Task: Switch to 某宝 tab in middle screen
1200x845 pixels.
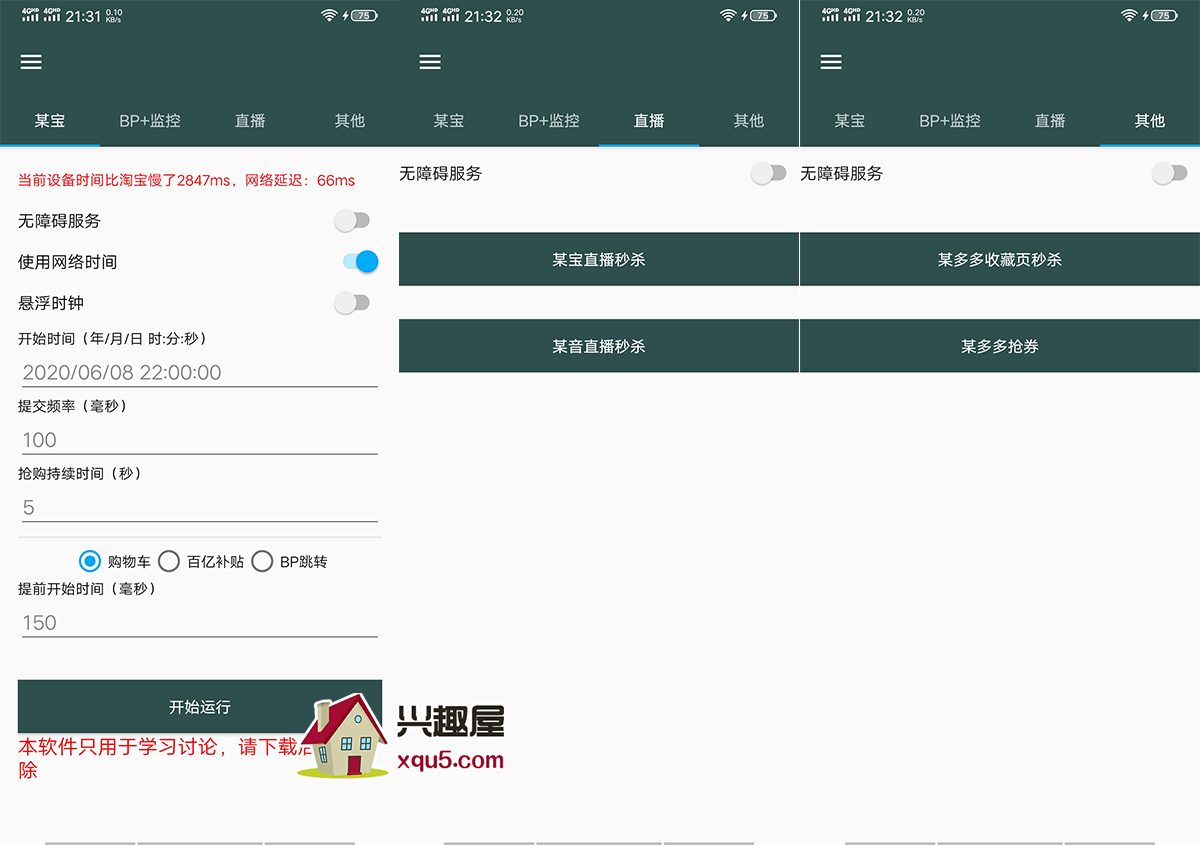Action: [449, 121]
